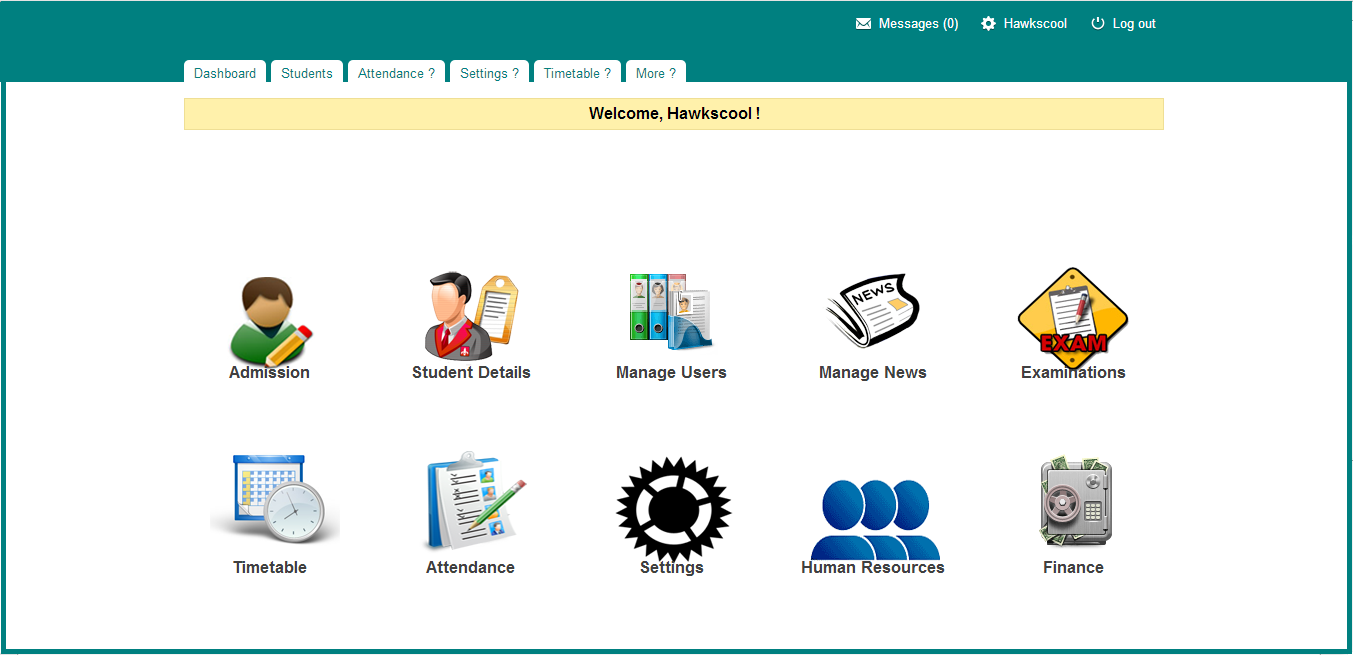Image resolution: width=1353 pixels, height=655 pixels.
Task: Click the Messages envelope icon
Action: pyautogui.click(x=863, y=24)
